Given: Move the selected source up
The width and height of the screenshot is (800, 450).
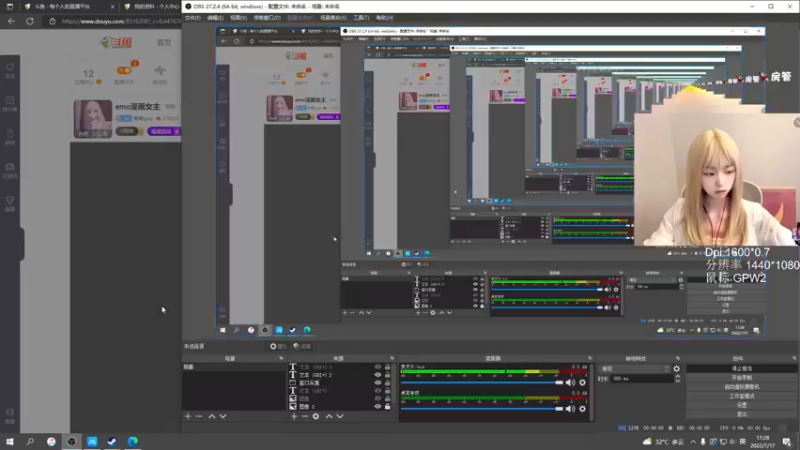Looking at the screenshot, I should pyautogui.click(x=329, y=416).
